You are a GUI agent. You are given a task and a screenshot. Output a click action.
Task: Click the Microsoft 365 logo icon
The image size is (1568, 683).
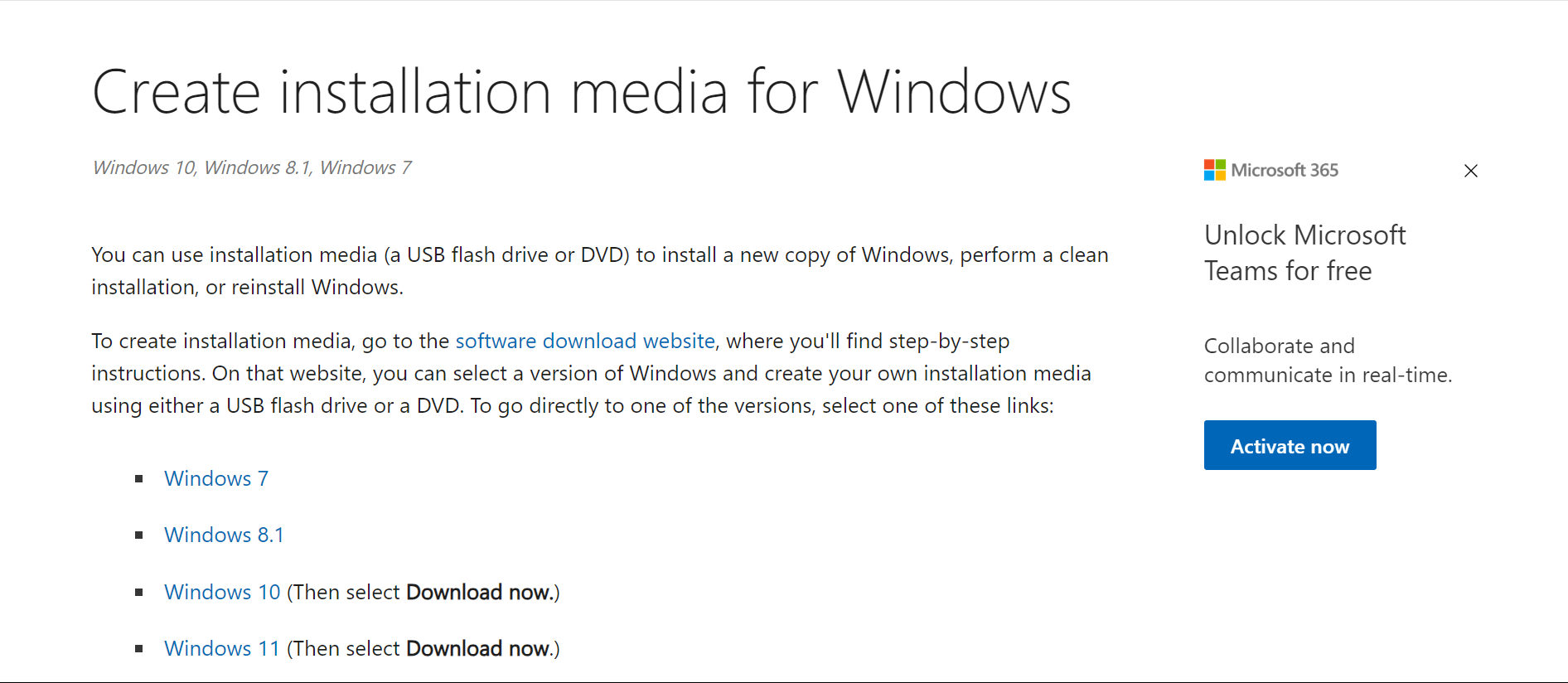pyautogui.click(x=1215, y=170)
